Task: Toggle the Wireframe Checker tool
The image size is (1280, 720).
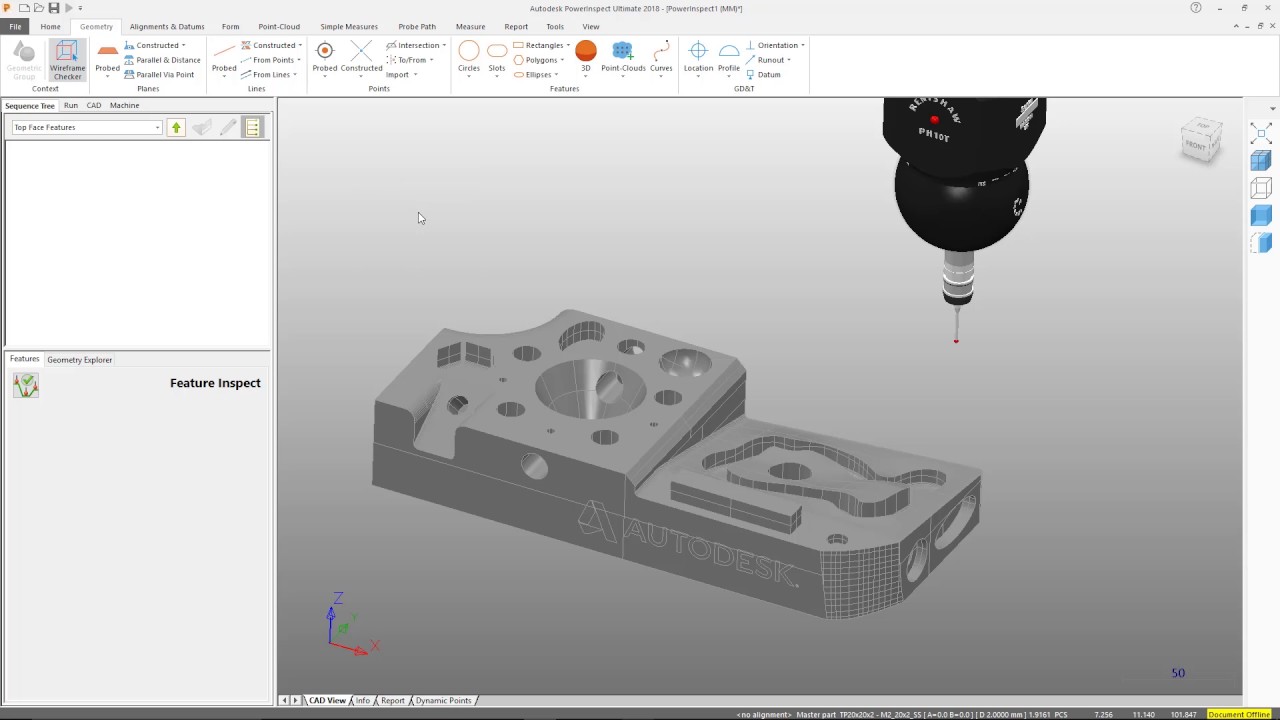Action: point(67,60)
